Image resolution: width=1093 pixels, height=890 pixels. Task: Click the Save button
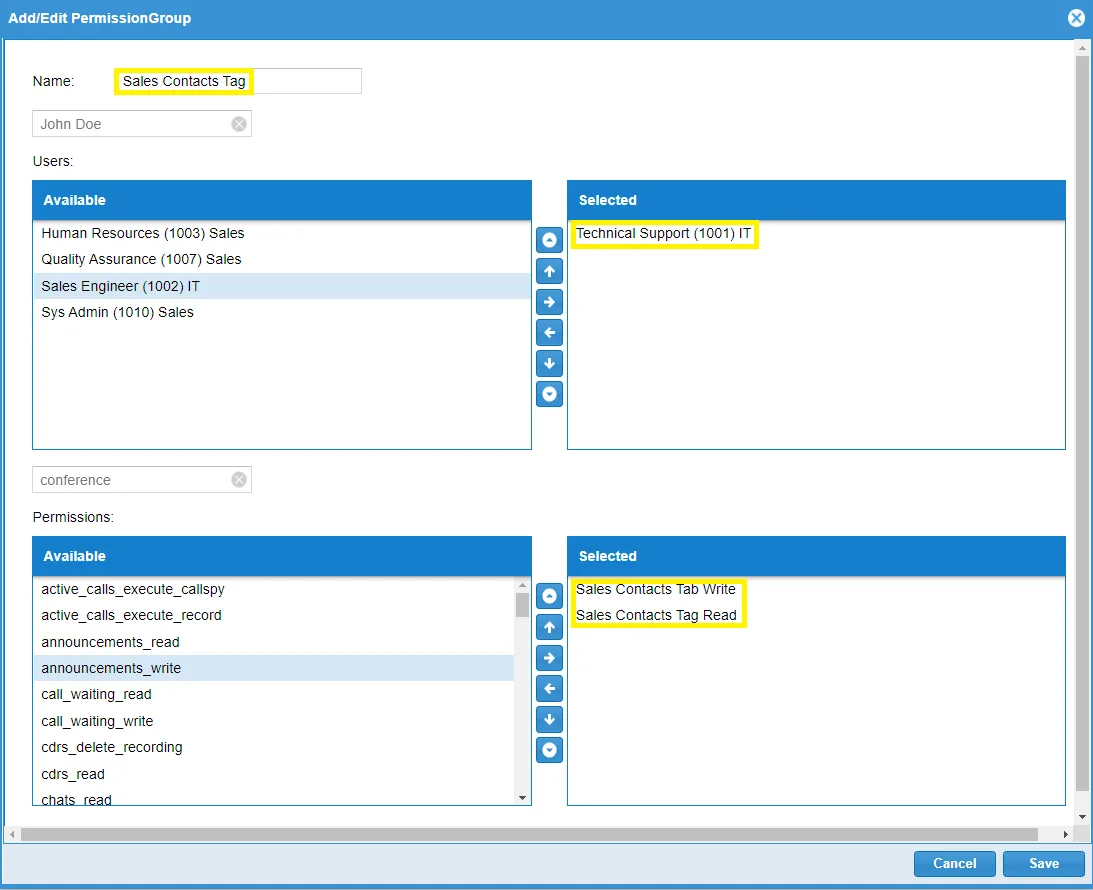coord(1044,864)
